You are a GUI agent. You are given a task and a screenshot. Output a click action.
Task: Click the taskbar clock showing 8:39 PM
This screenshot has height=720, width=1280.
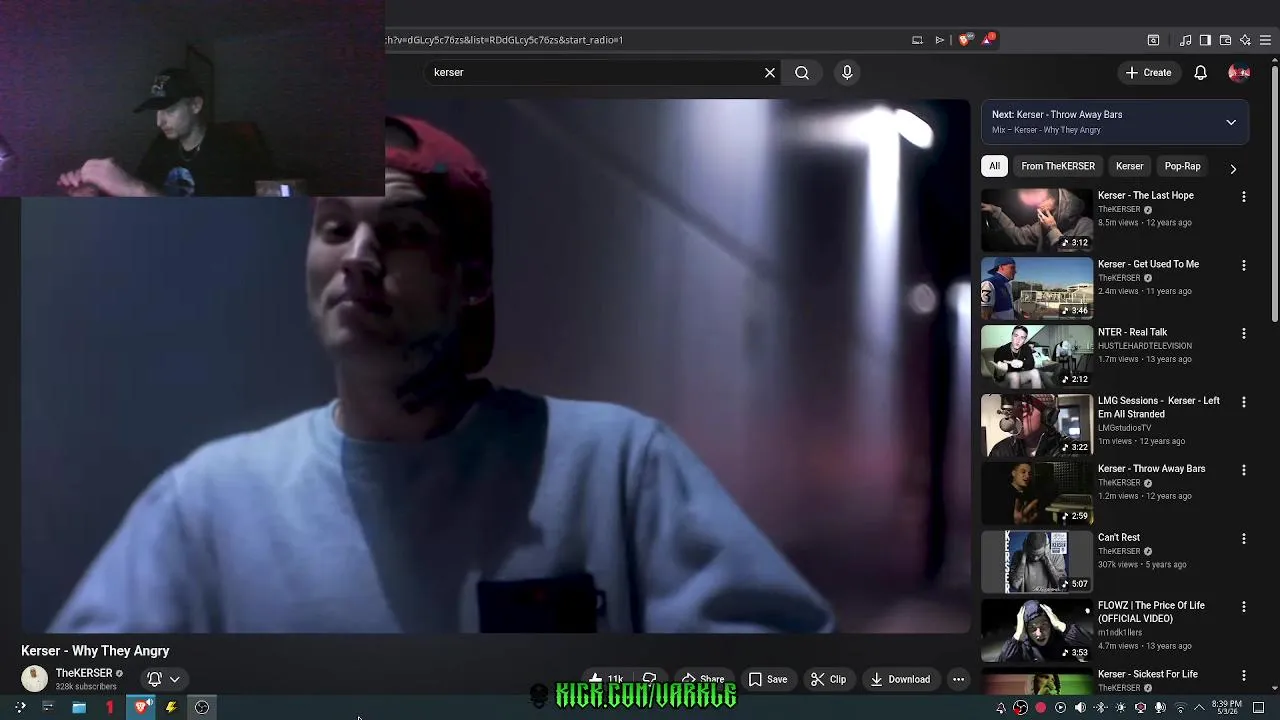(1226, 707)
